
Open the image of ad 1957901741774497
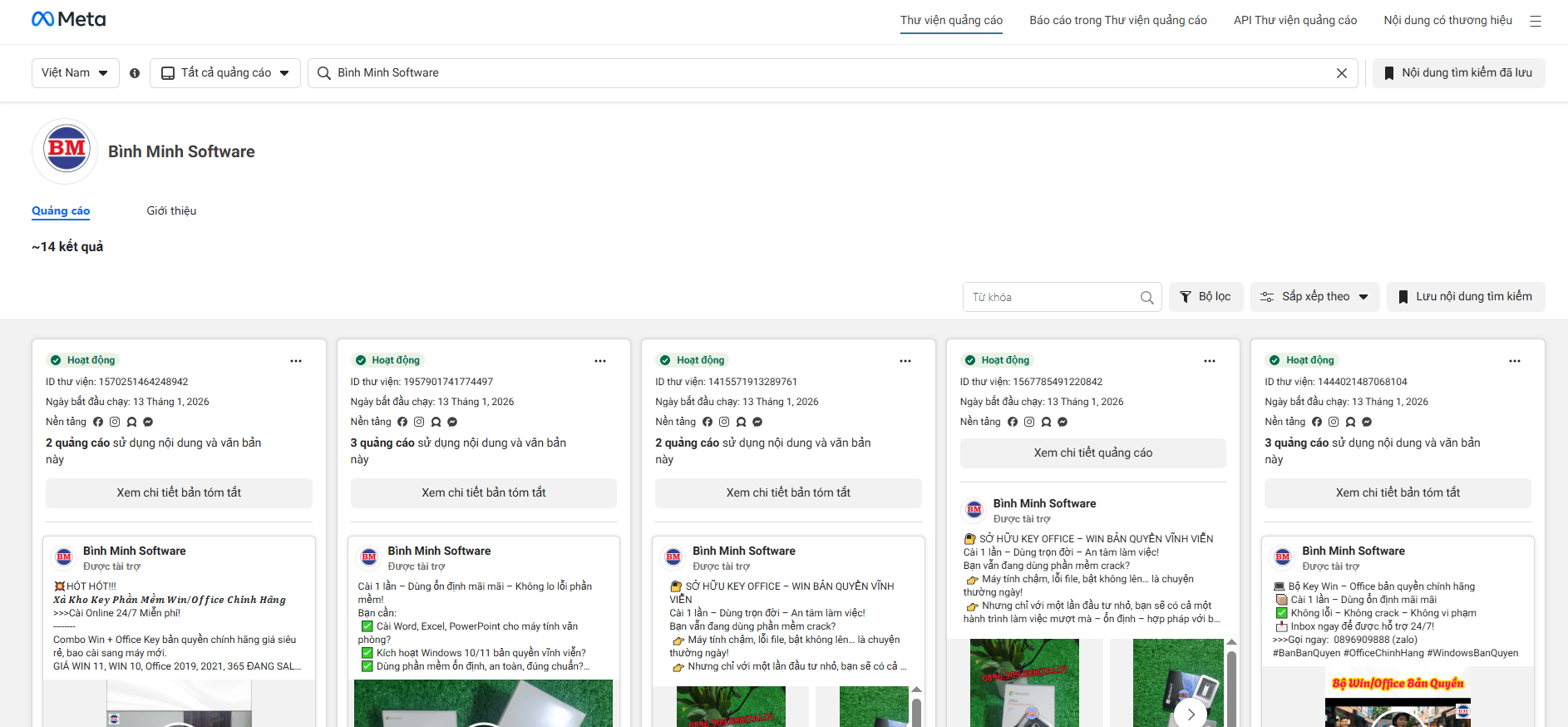click(x=483, y=703)
